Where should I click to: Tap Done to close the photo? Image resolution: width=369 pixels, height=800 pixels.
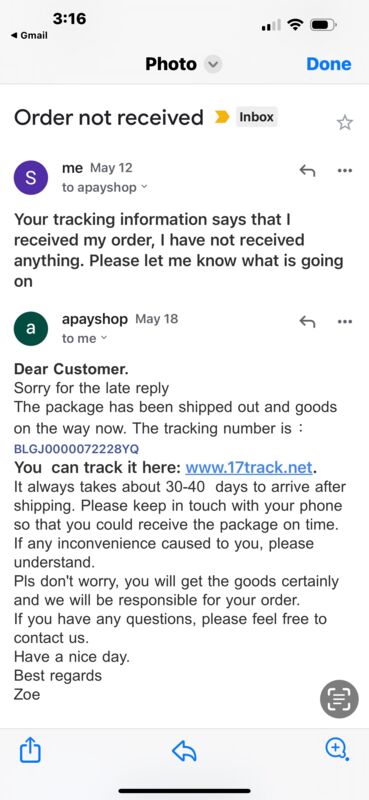(x=329, y=64)
